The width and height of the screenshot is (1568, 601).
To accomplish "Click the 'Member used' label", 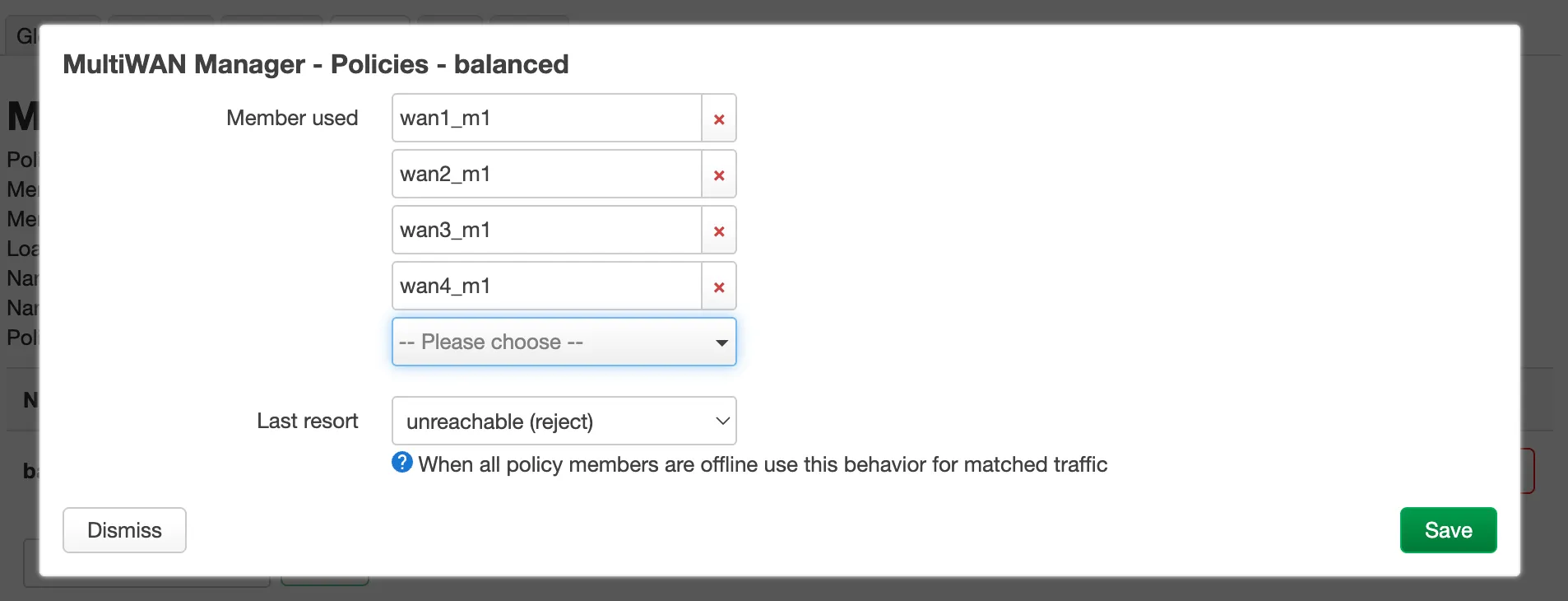I will point(292,118).
